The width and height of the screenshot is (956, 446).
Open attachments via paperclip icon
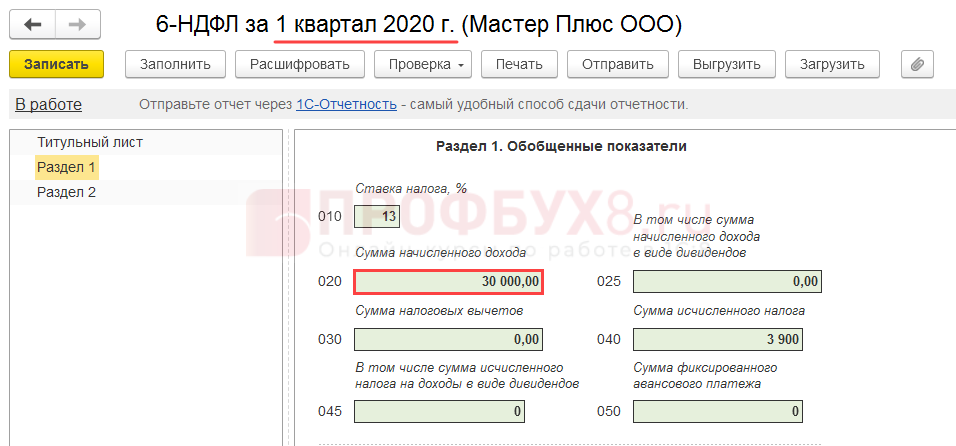tap(917, 65)
